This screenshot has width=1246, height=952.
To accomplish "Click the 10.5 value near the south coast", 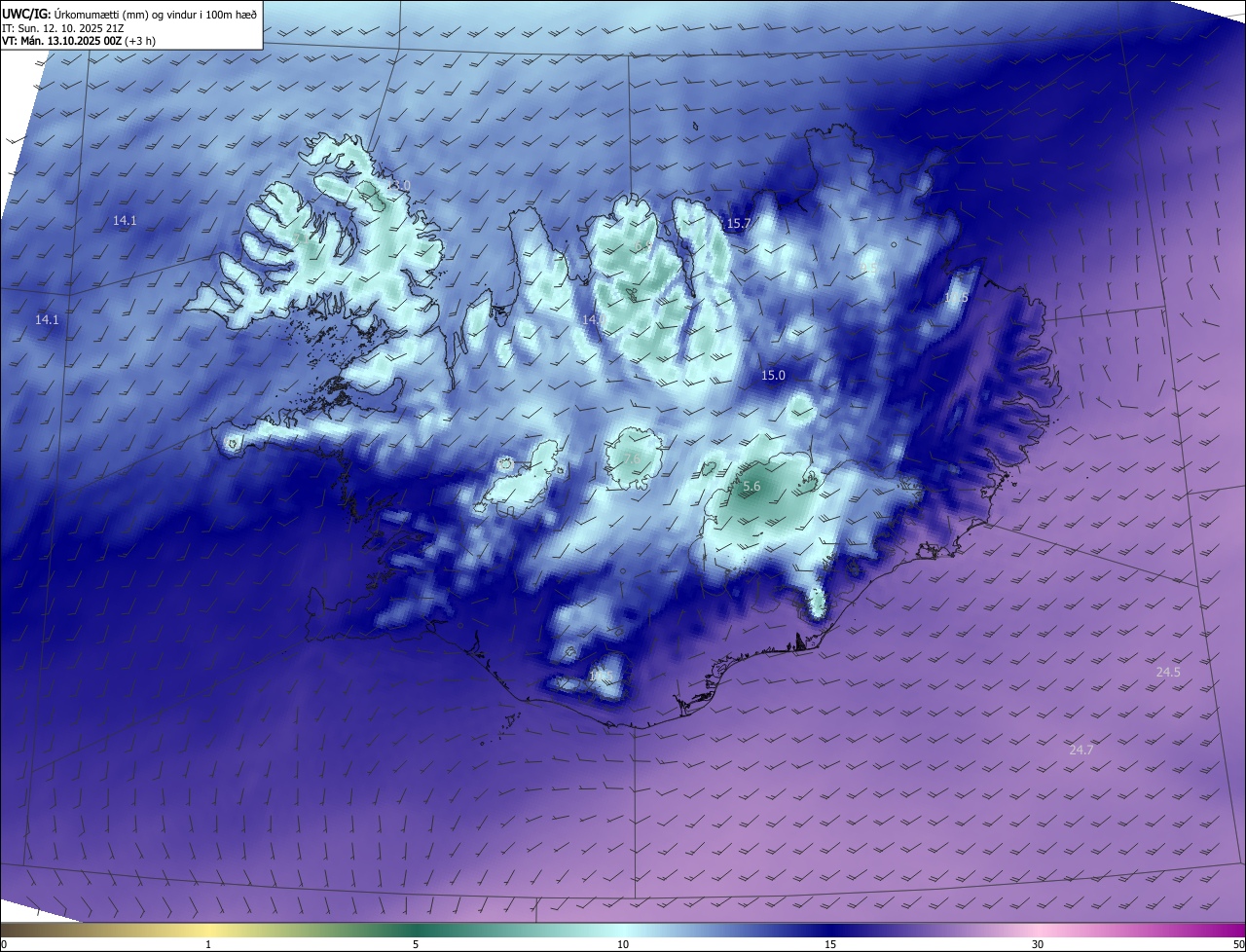I will 602,676.
